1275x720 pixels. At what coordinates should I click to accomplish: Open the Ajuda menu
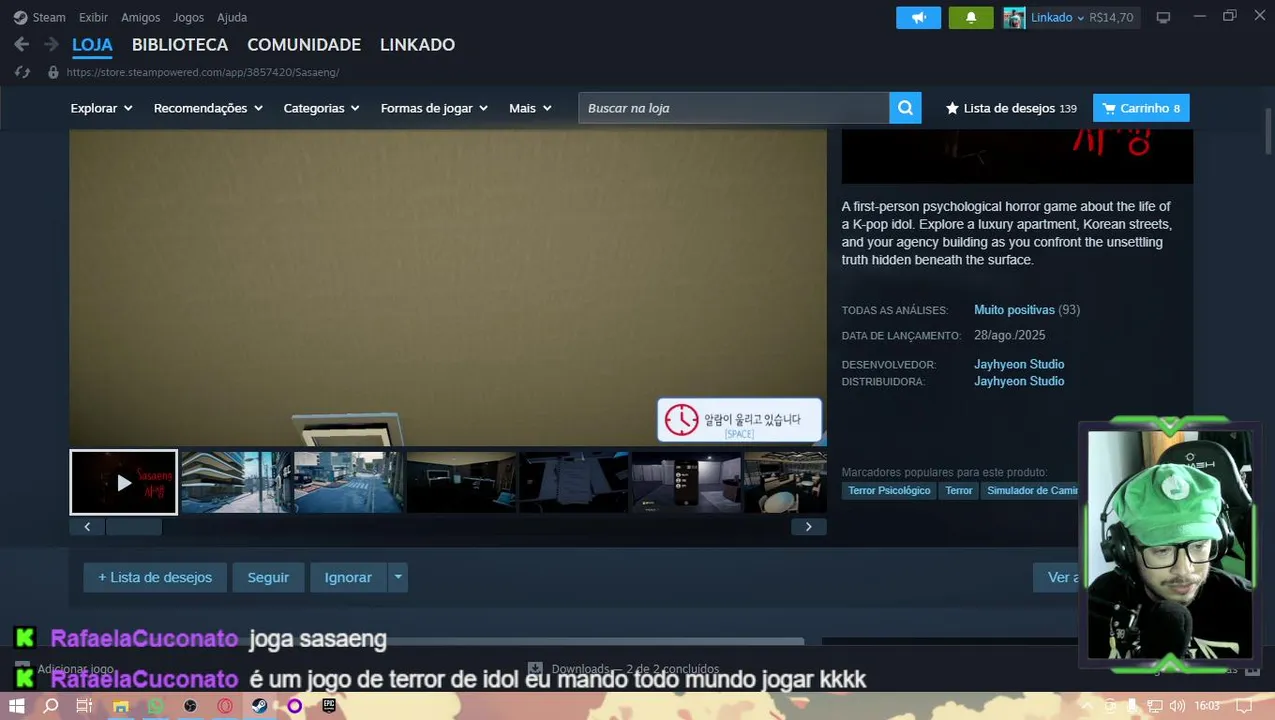pyautogui.click(x=232, y=17)
